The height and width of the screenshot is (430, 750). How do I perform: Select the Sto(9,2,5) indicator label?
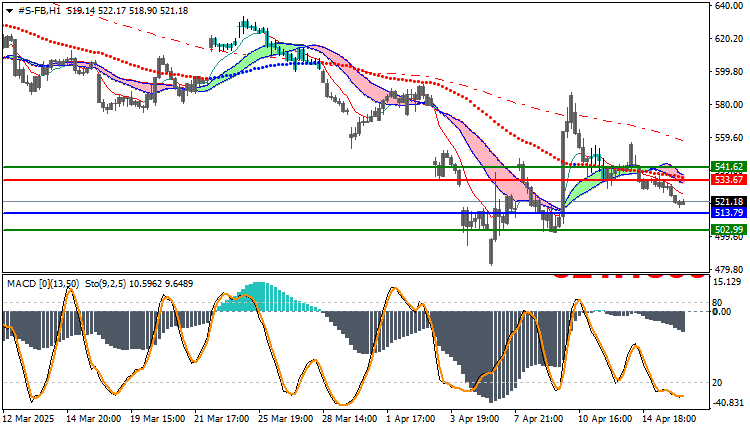click(106, 284)
